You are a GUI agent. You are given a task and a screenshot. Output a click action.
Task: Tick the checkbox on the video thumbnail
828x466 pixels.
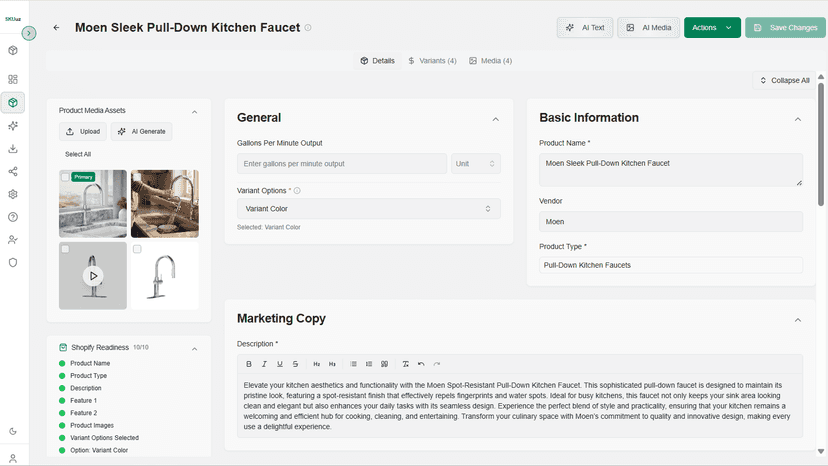[x=65, y=249]
